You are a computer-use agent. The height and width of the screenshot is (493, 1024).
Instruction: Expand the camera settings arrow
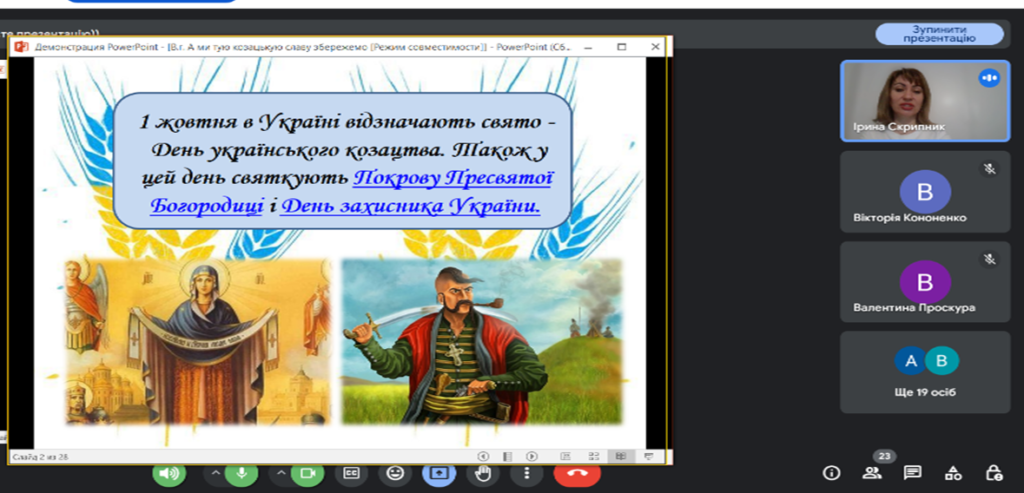click(x=282, y=474)
